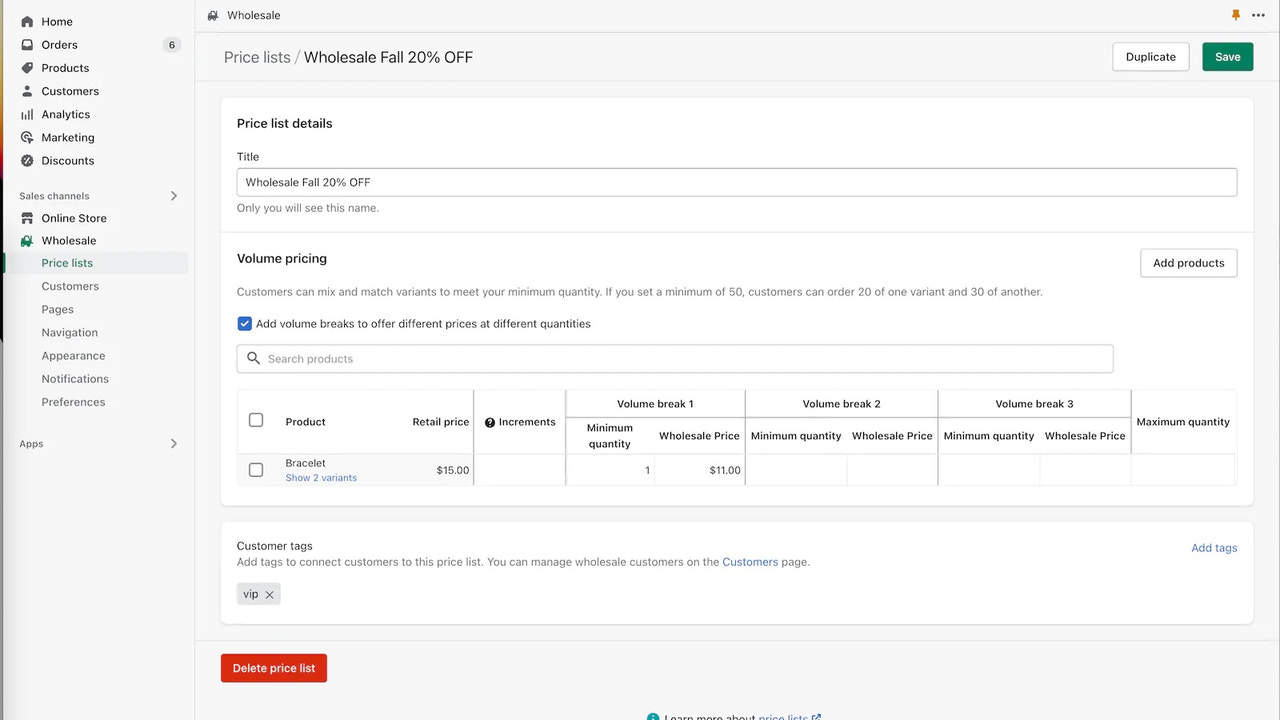Click the Wholesale channel icon in the sidebar
The height and width of the screenshot is (720, 1280).
point(27,241)
